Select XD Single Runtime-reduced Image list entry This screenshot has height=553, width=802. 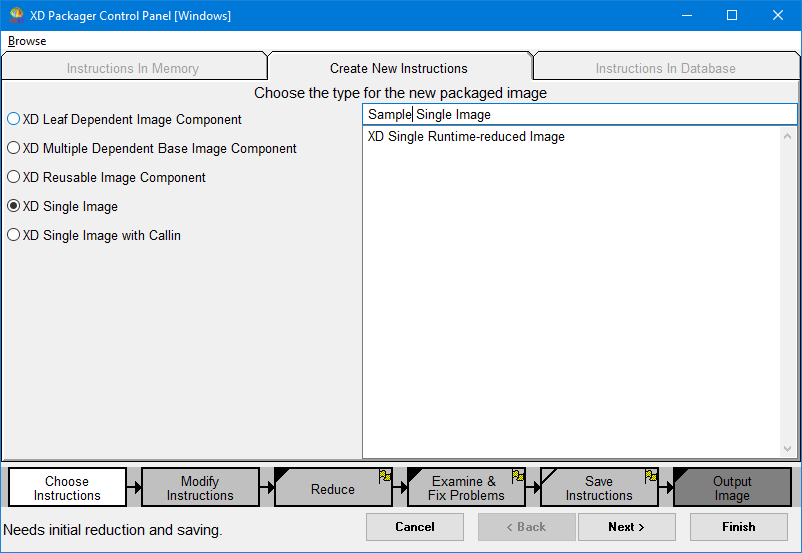[466, 137]
